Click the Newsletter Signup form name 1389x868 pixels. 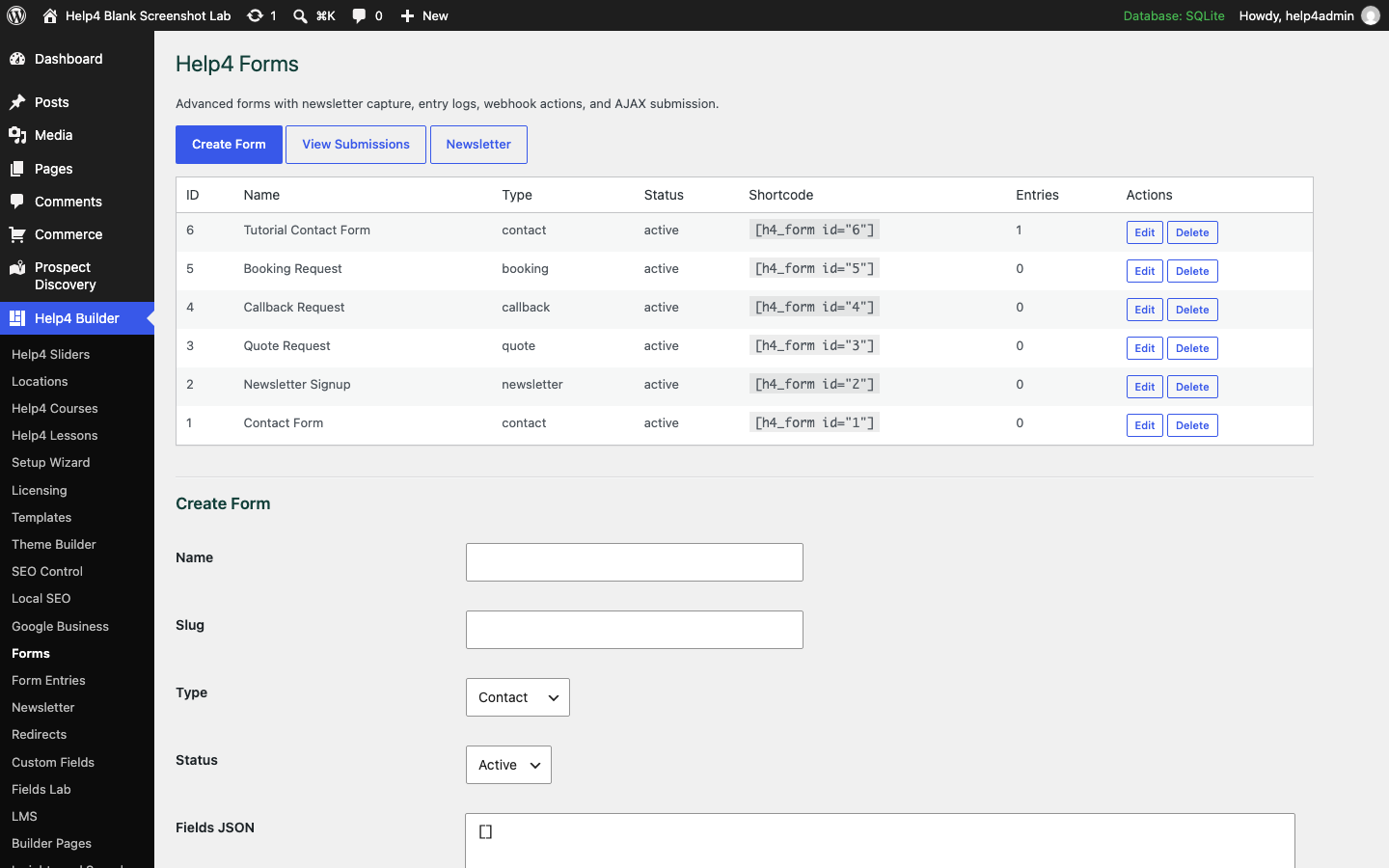coord(297,384)
